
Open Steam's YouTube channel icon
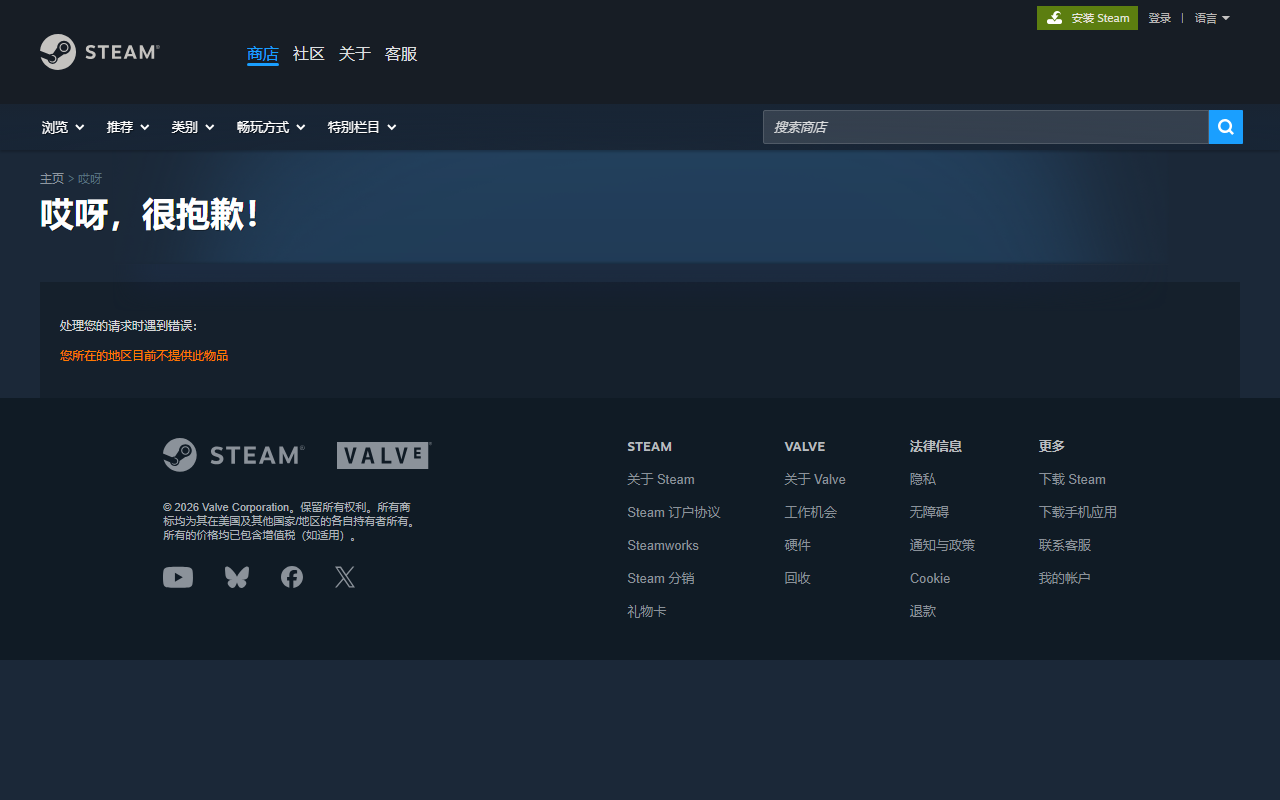click(x=178, y=577)
